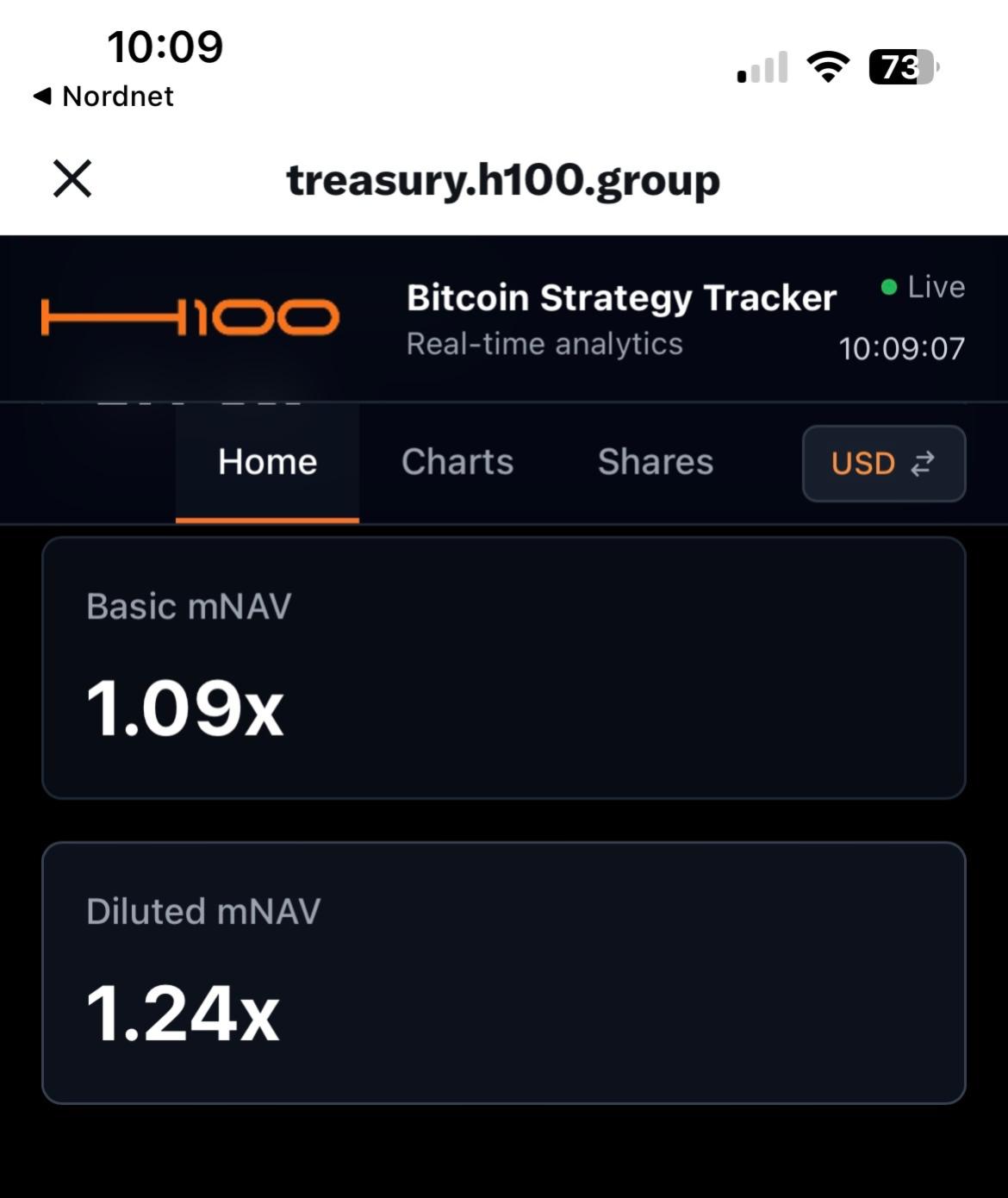
Task: Click the currency swap arrows icon
Action: (924, 464)
